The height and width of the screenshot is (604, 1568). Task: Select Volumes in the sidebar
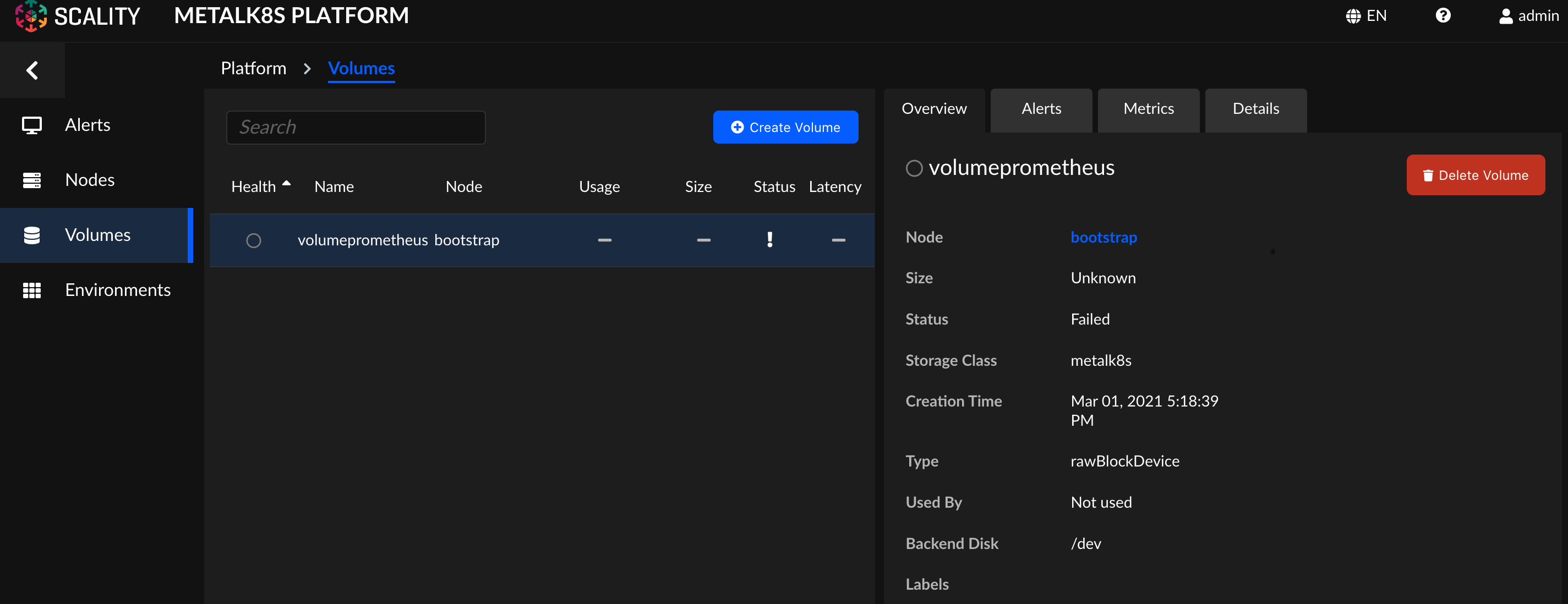pyautogui.click(x=97, y=235)
